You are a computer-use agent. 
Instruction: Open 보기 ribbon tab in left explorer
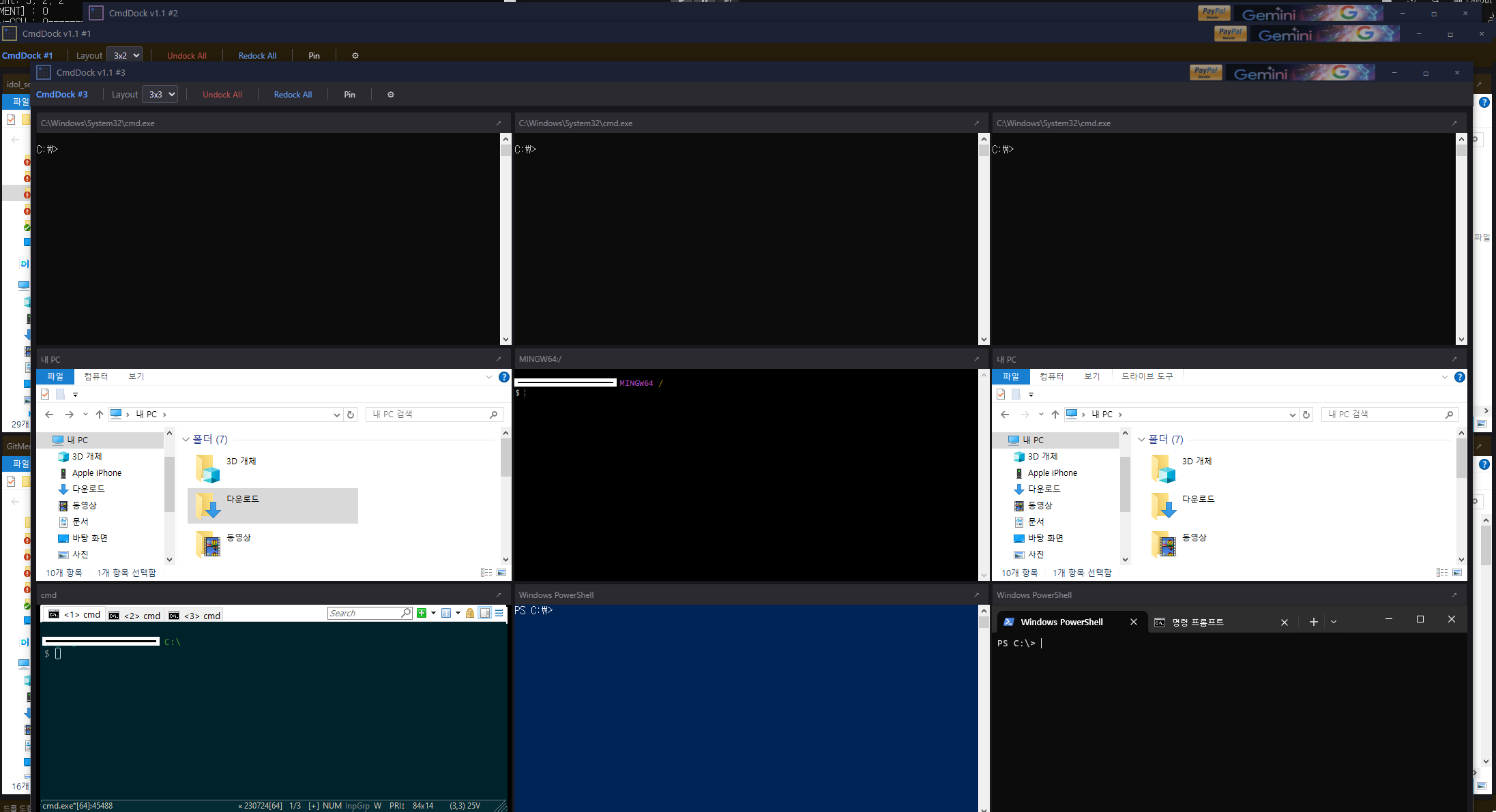[x=136, y=376]
